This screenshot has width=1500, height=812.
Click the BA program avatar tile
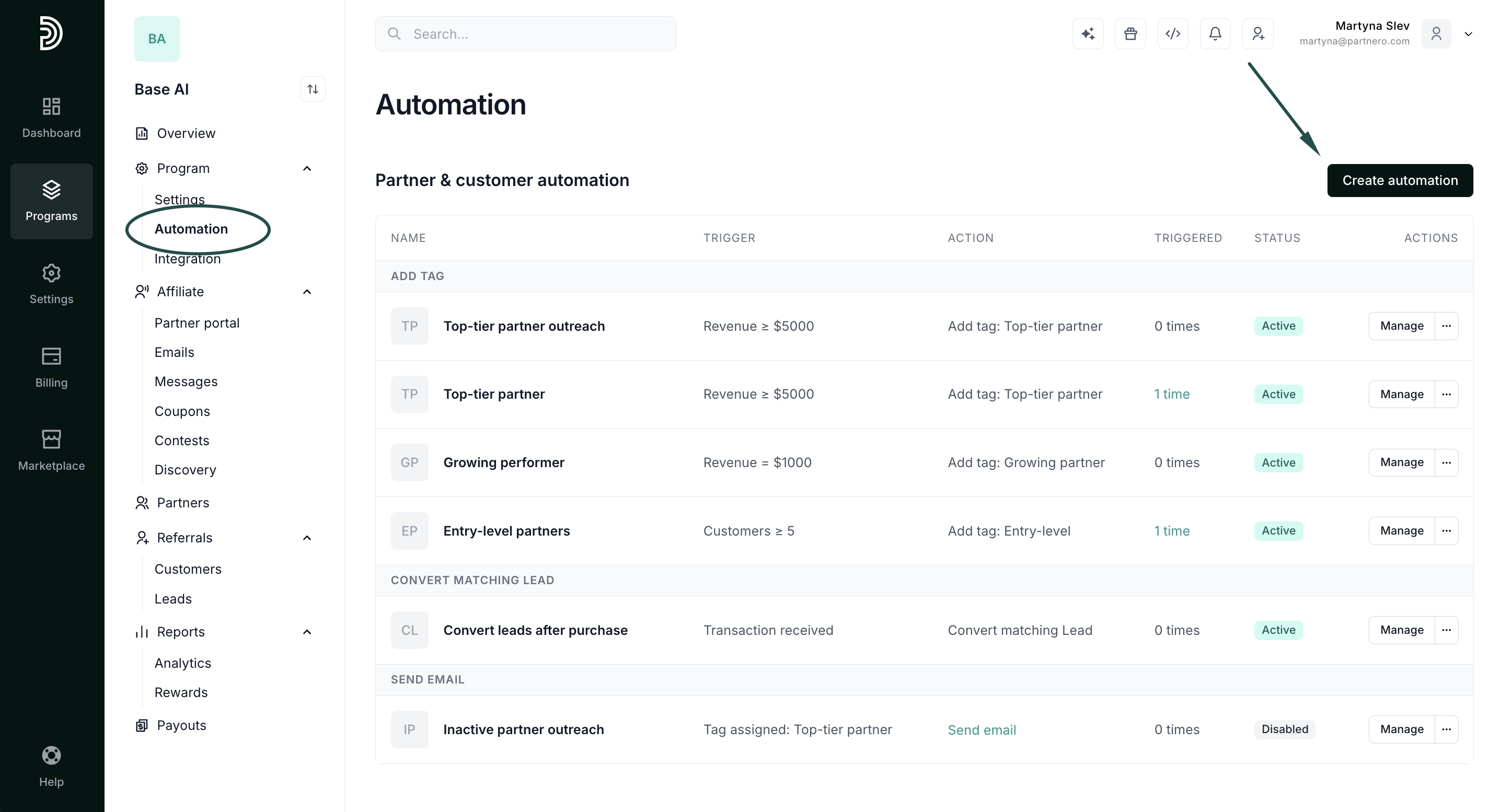point(157,39)
